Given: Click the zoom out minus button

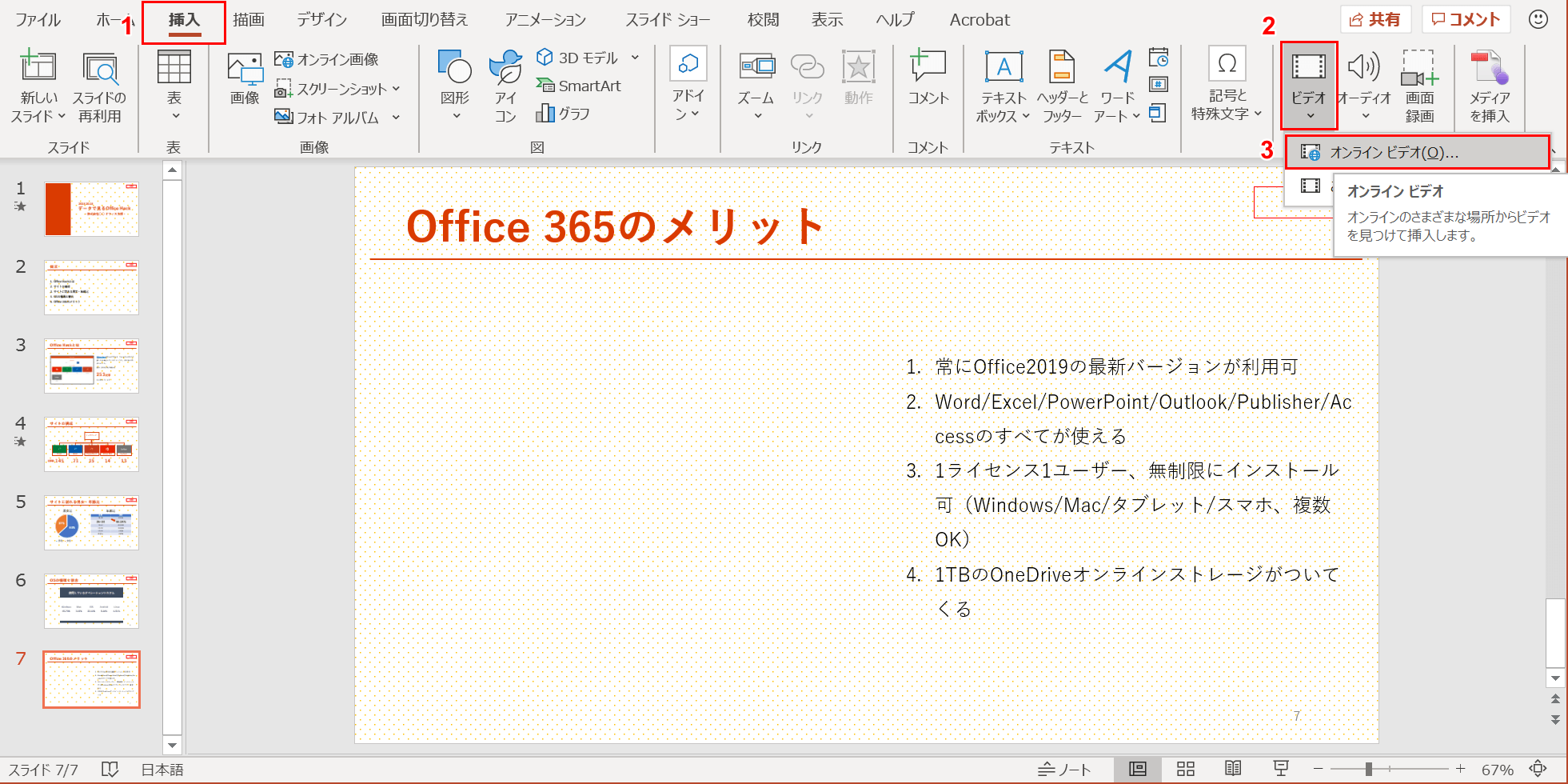Looking at the screenshot, I should (x=1319, y=769).
